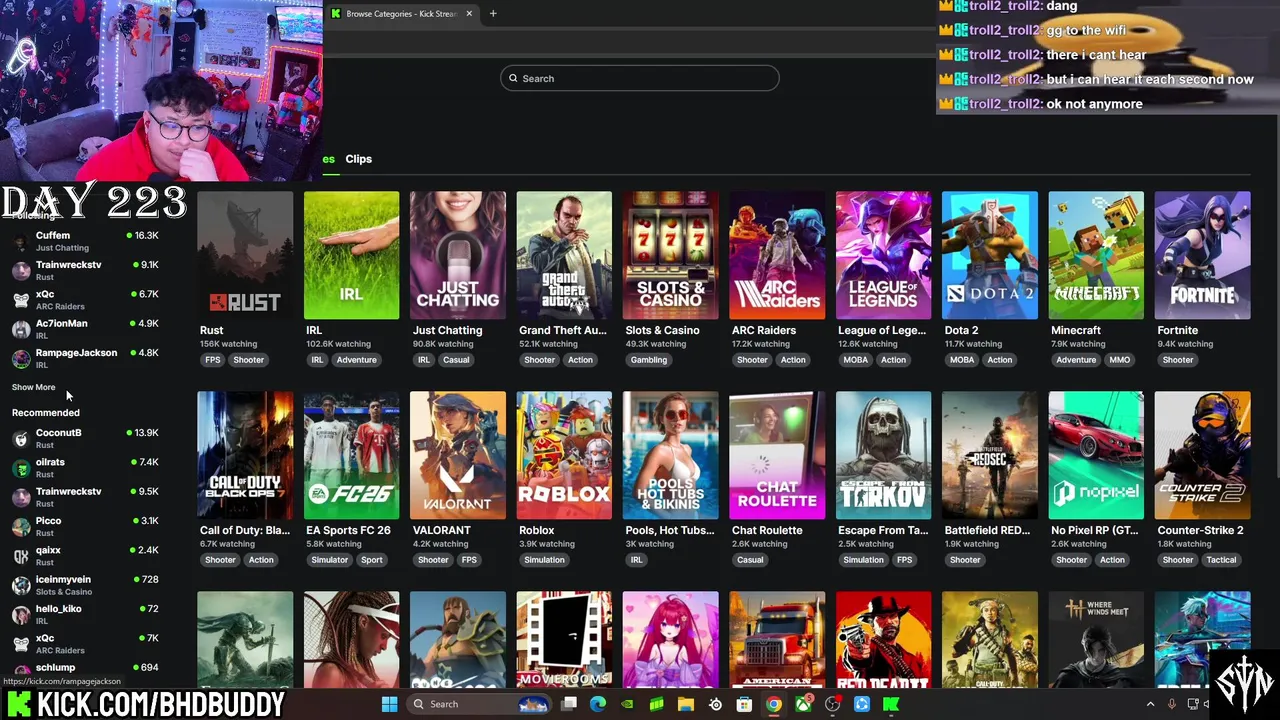Open the Fortnite category cover
Screen dimensions: 1280x720
pos(1202,255)
